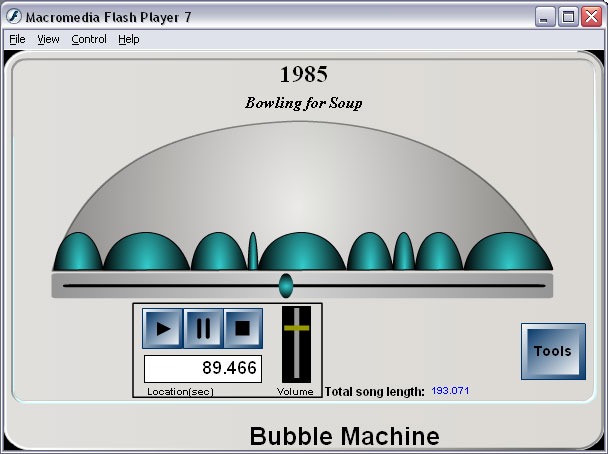
Task: Pause the song playback
Action: tap(203, 328)
